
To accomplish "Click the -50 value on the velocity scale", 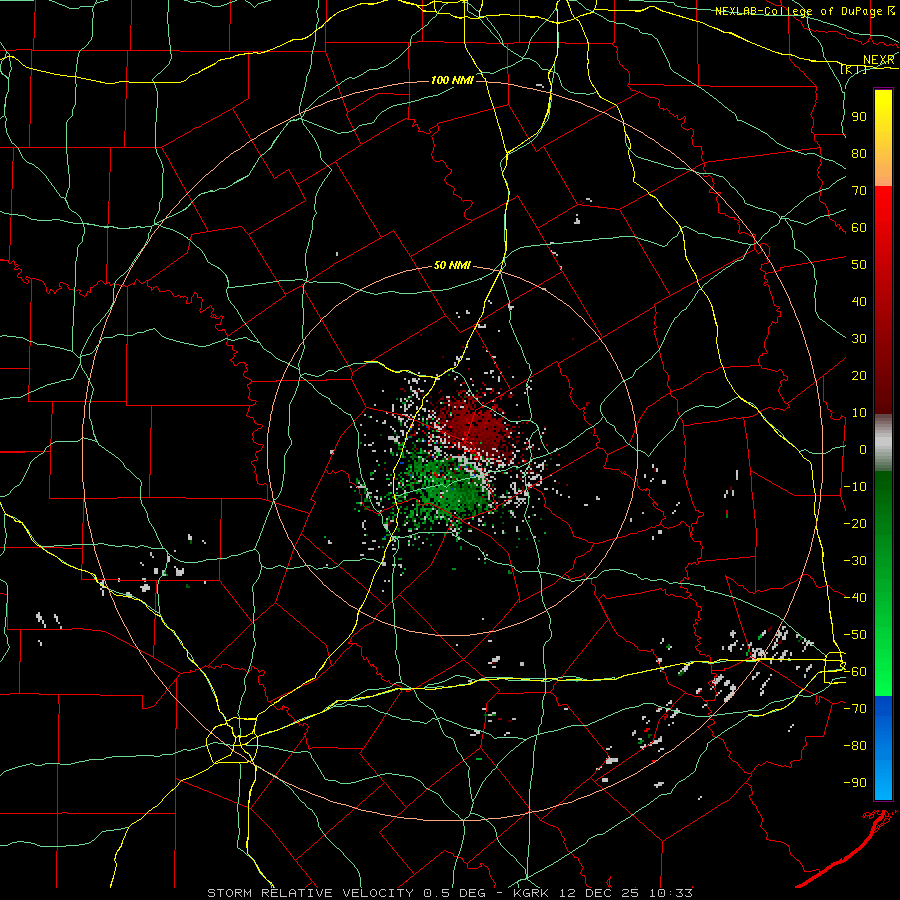I will point(855,635).
